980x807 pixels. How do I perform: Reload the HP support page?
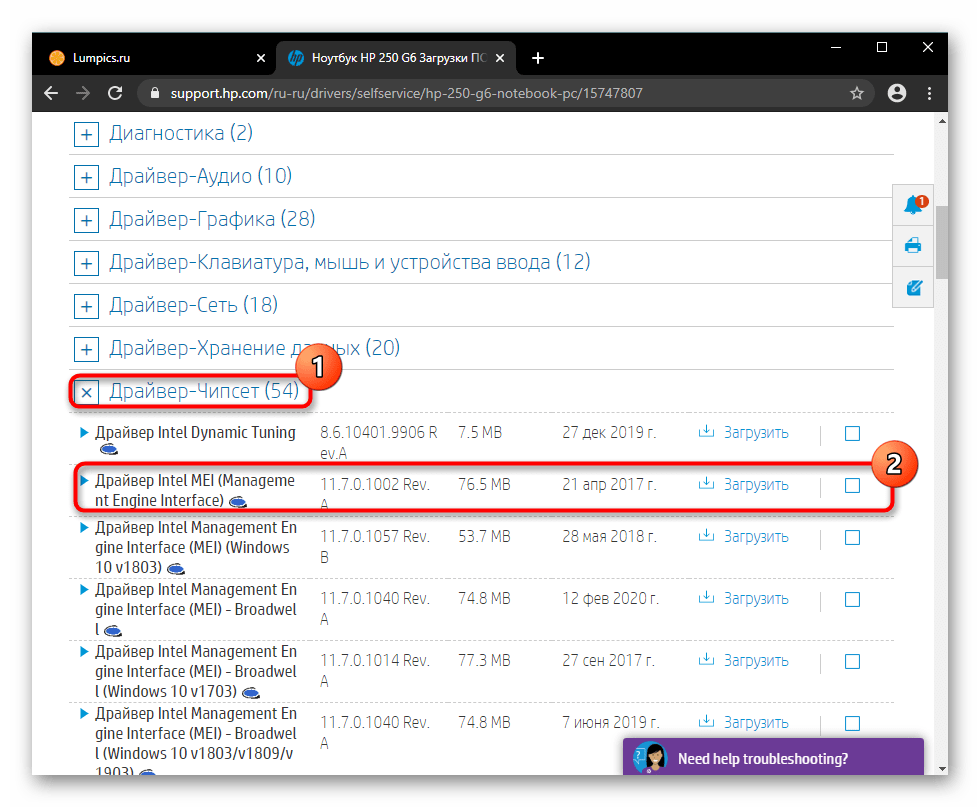115,93
